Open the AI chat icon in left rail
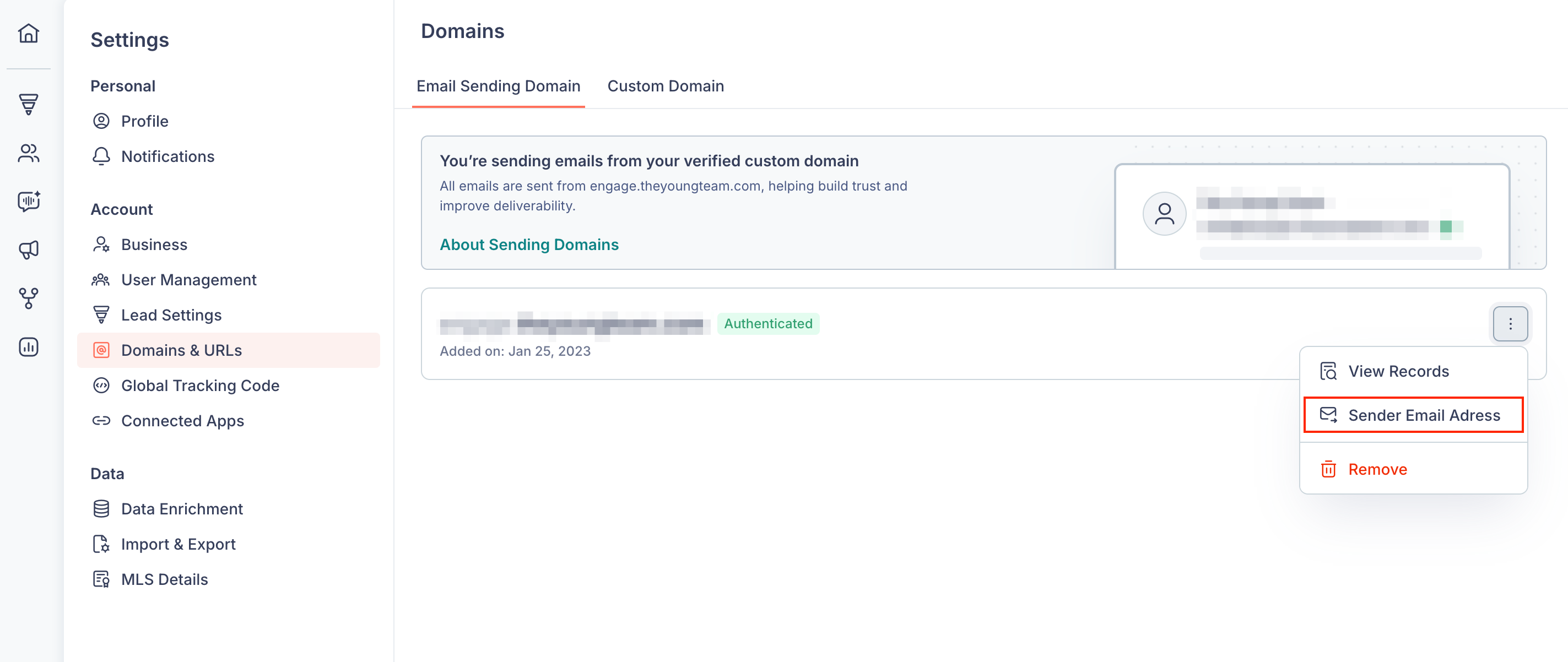 click(x=29, y=201)
